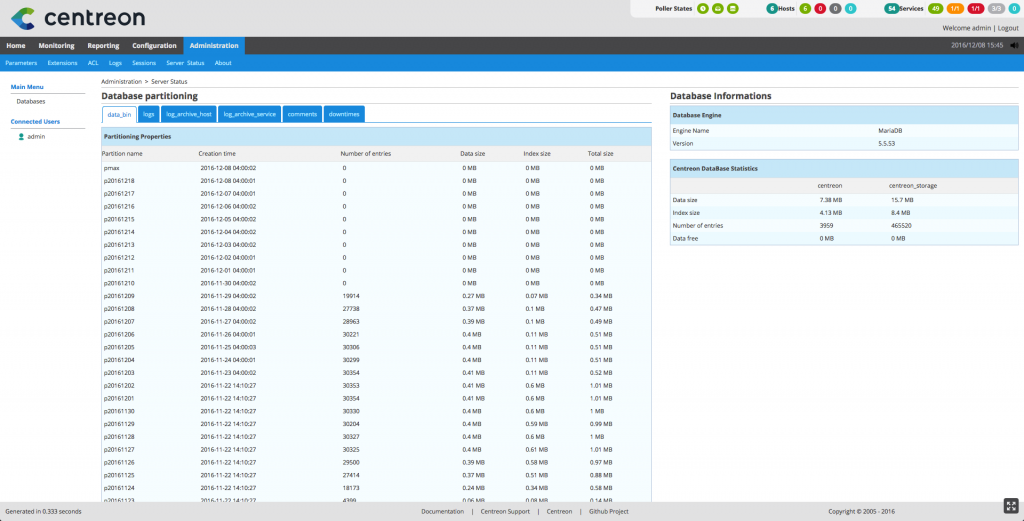Click partition name p20161209

pyautogui.click(x=119, y=296)
